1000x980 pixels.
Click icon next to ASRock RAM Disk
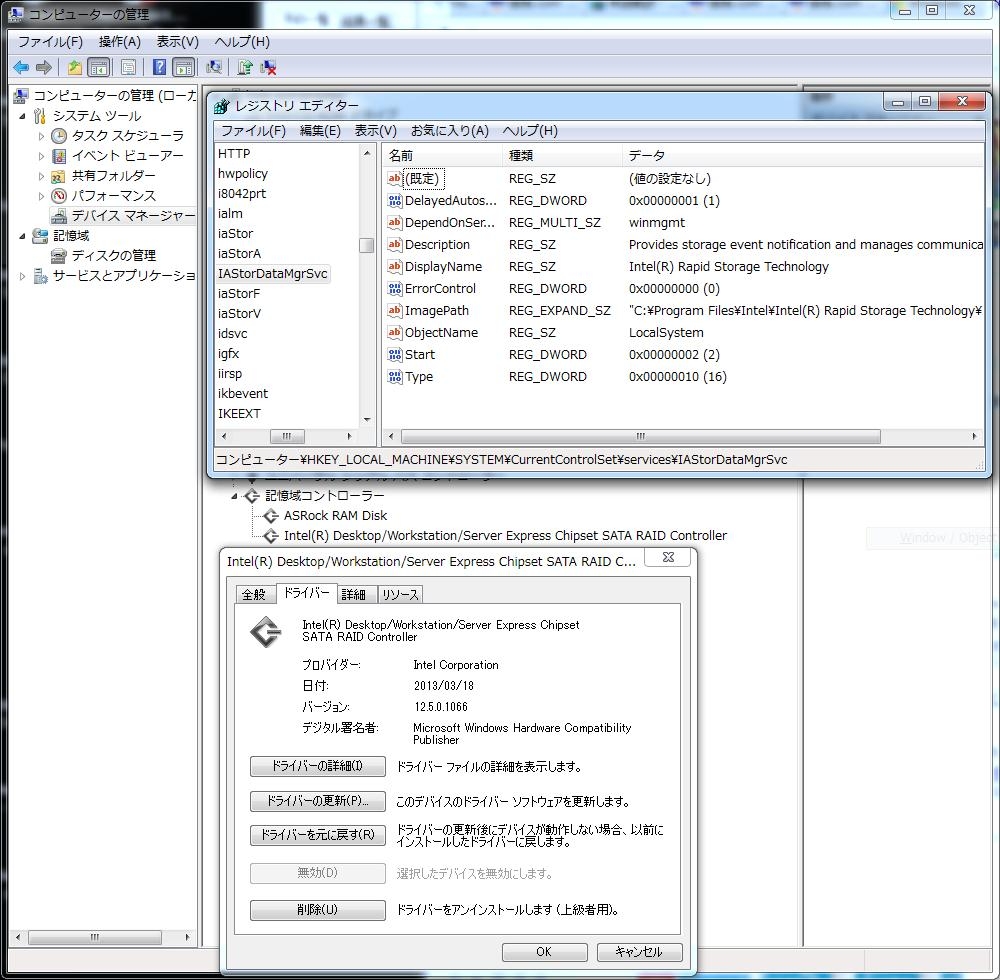(271, 516)
